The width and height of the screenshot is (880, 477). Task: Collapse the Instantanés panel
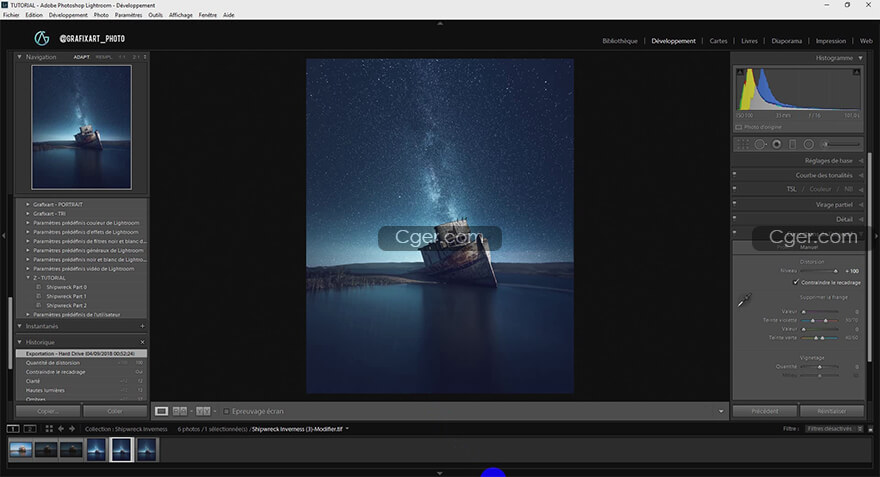coord(20,326)
